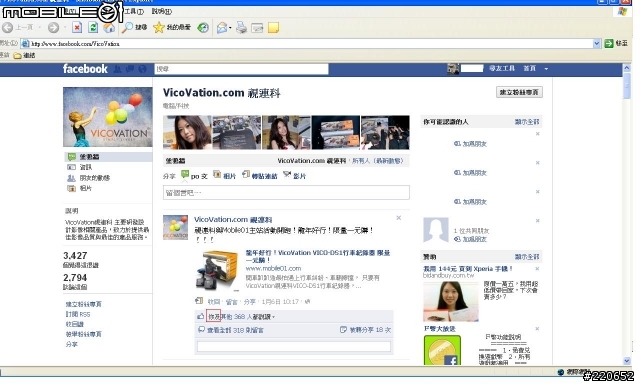Go to browser Home page icon
The width and height of the screenshot is (640, 384).
tap(109, 28)
